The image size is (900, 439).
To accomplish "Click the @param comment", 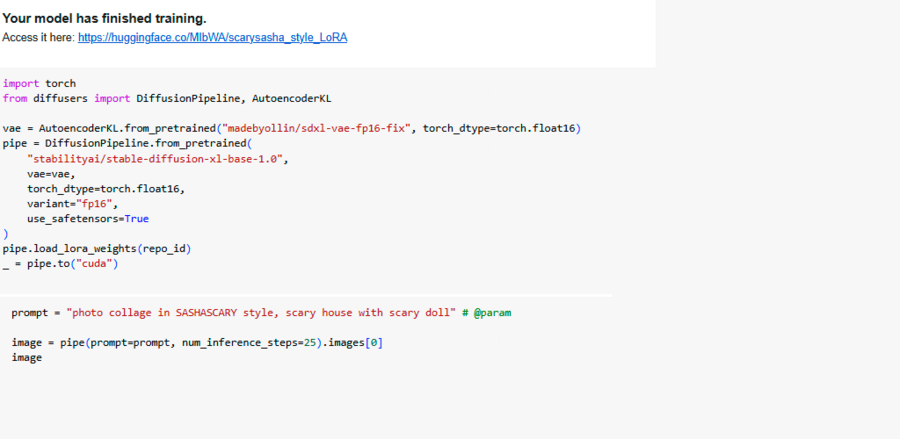I will [x=492, y=312].
